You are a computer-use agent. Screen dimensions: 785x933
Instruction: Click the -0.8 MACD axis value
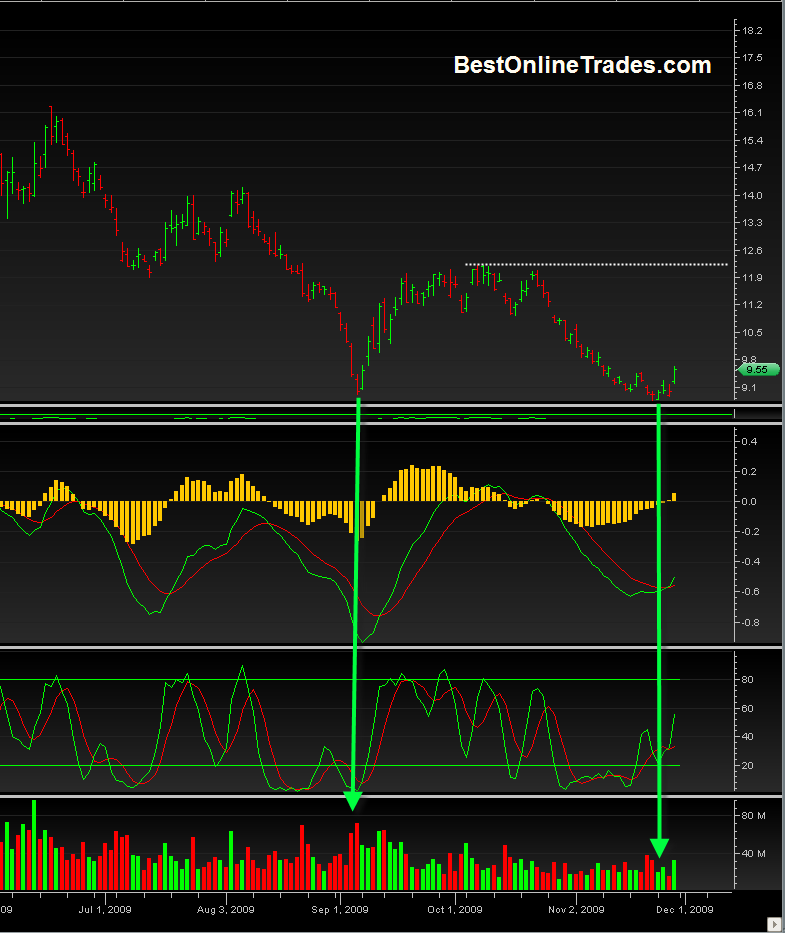pyautogui.click(x=750, y=622)
